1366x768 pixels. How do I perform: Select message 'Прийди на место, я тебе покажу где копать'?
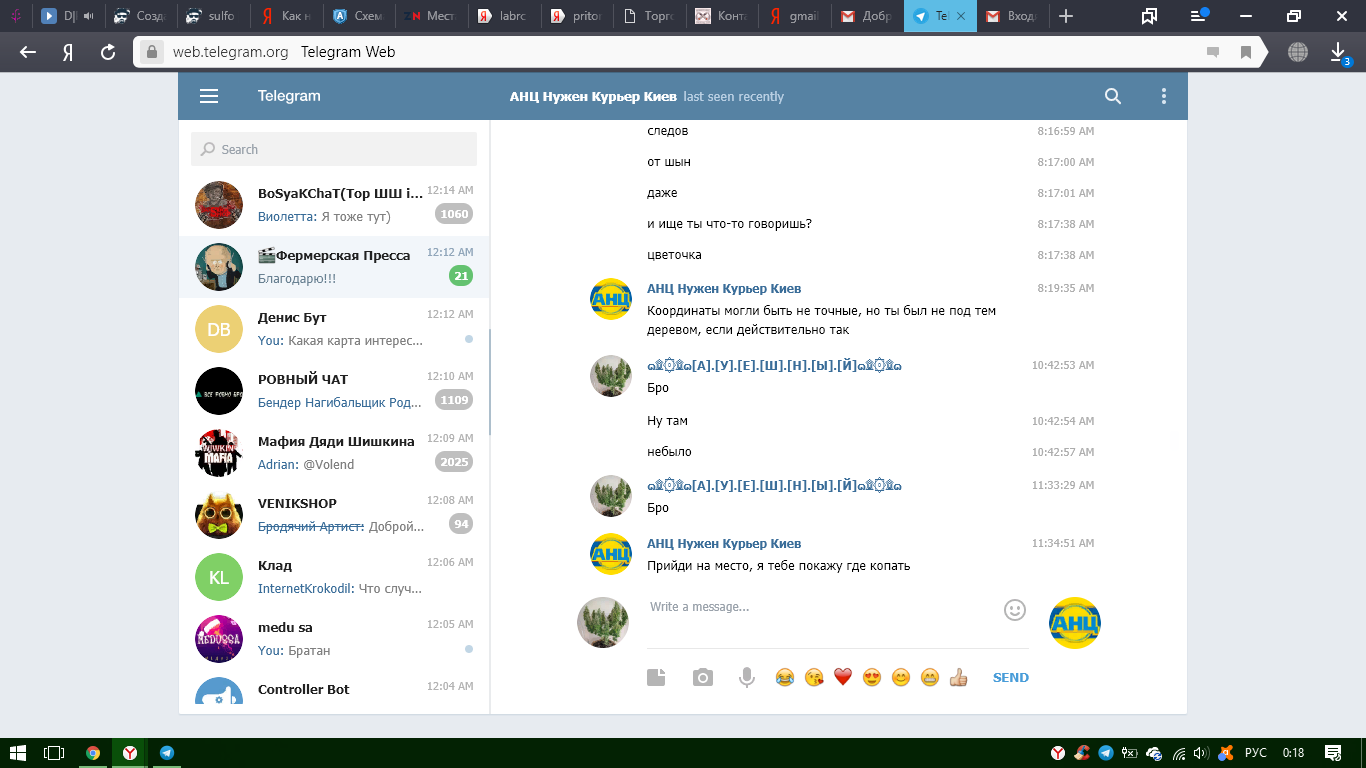[x=779, y=566]
